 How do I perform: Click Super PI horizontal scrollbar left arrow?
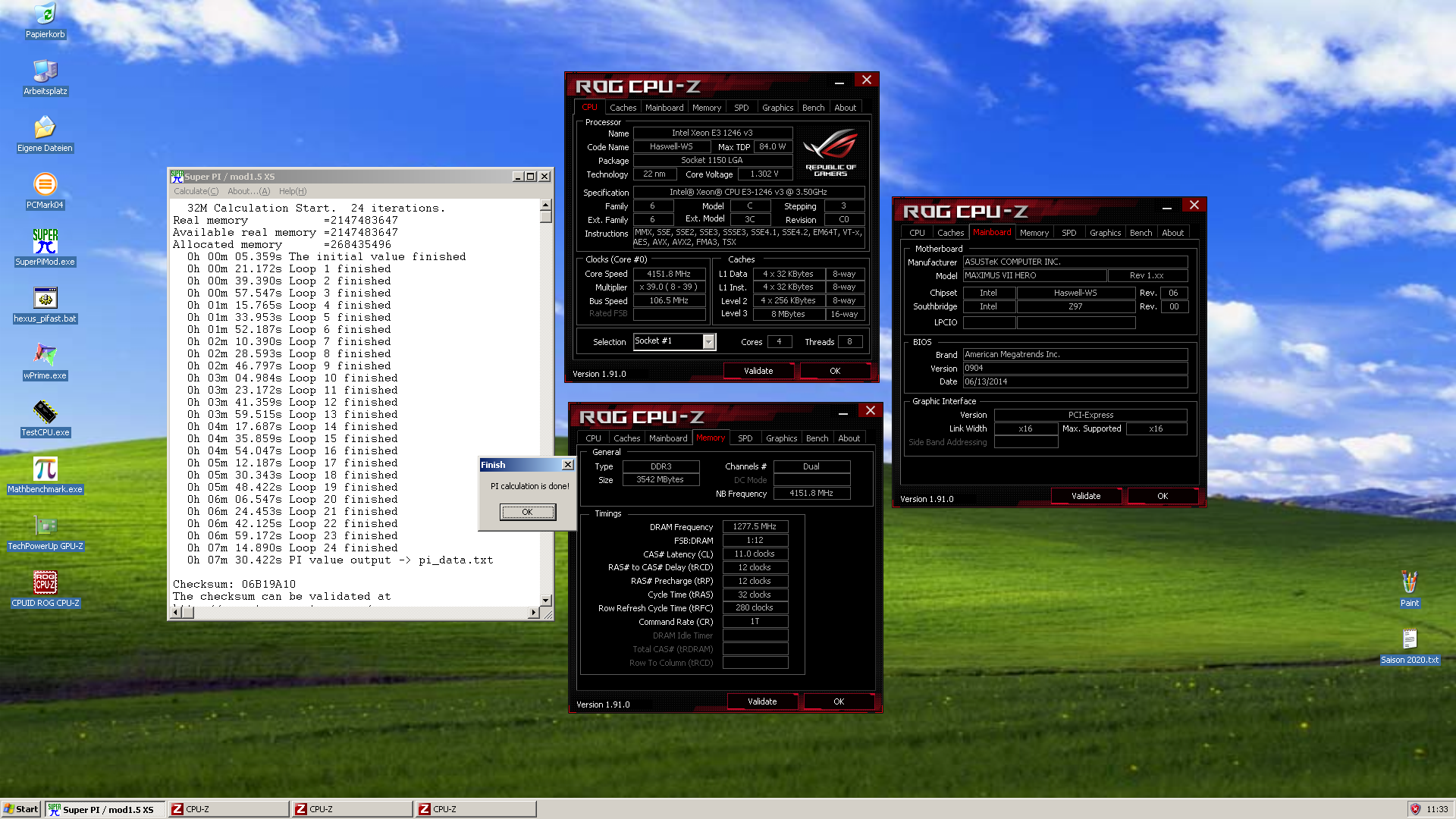175,613
